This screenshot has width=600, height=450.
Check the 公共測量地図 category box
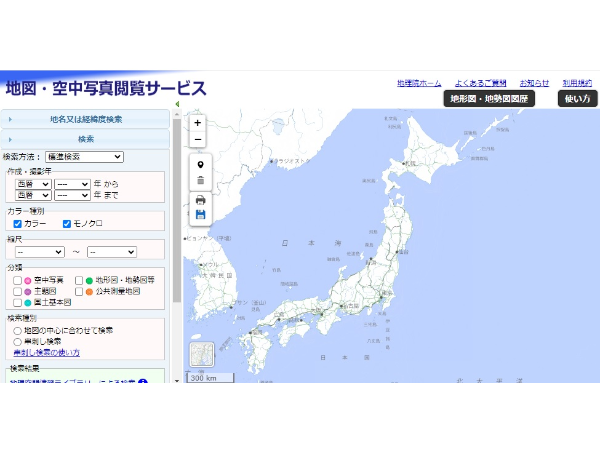click(x=79, y=292)
